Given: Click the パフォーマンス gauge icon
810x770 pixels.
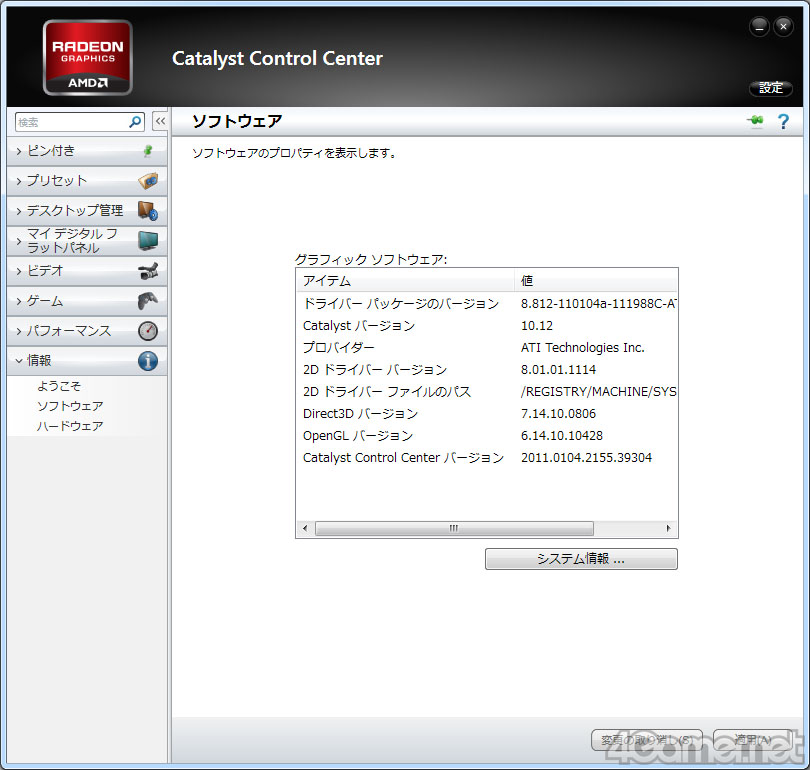Looking at the screenshot, I should 148,331.
